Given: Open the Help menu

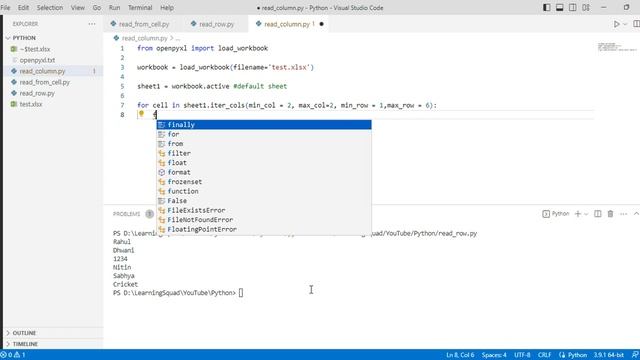Looking at the screenshot, I should pos(167,7).
